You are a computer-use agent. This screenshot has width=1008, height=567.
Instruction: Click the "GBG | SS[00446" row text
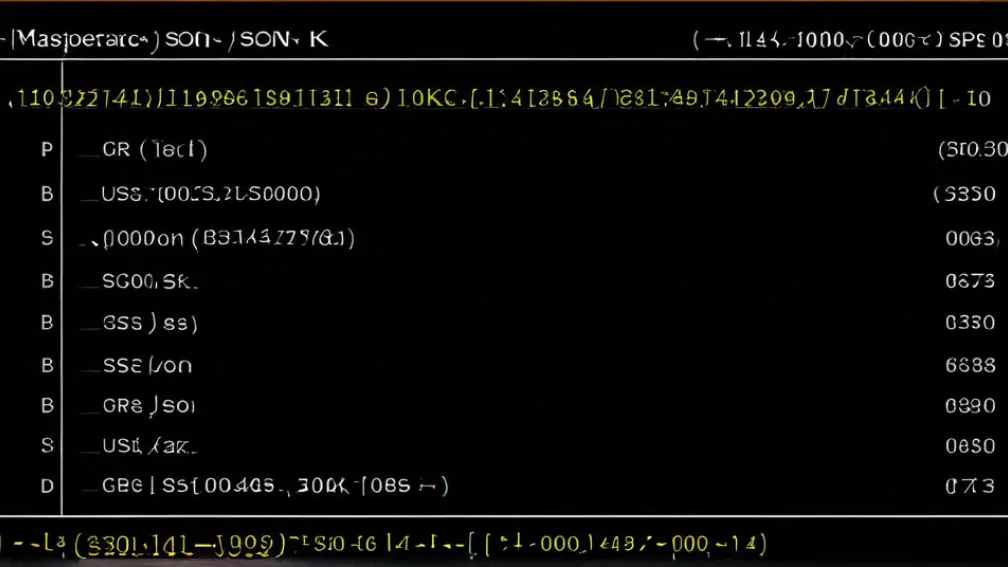point(274,485)
